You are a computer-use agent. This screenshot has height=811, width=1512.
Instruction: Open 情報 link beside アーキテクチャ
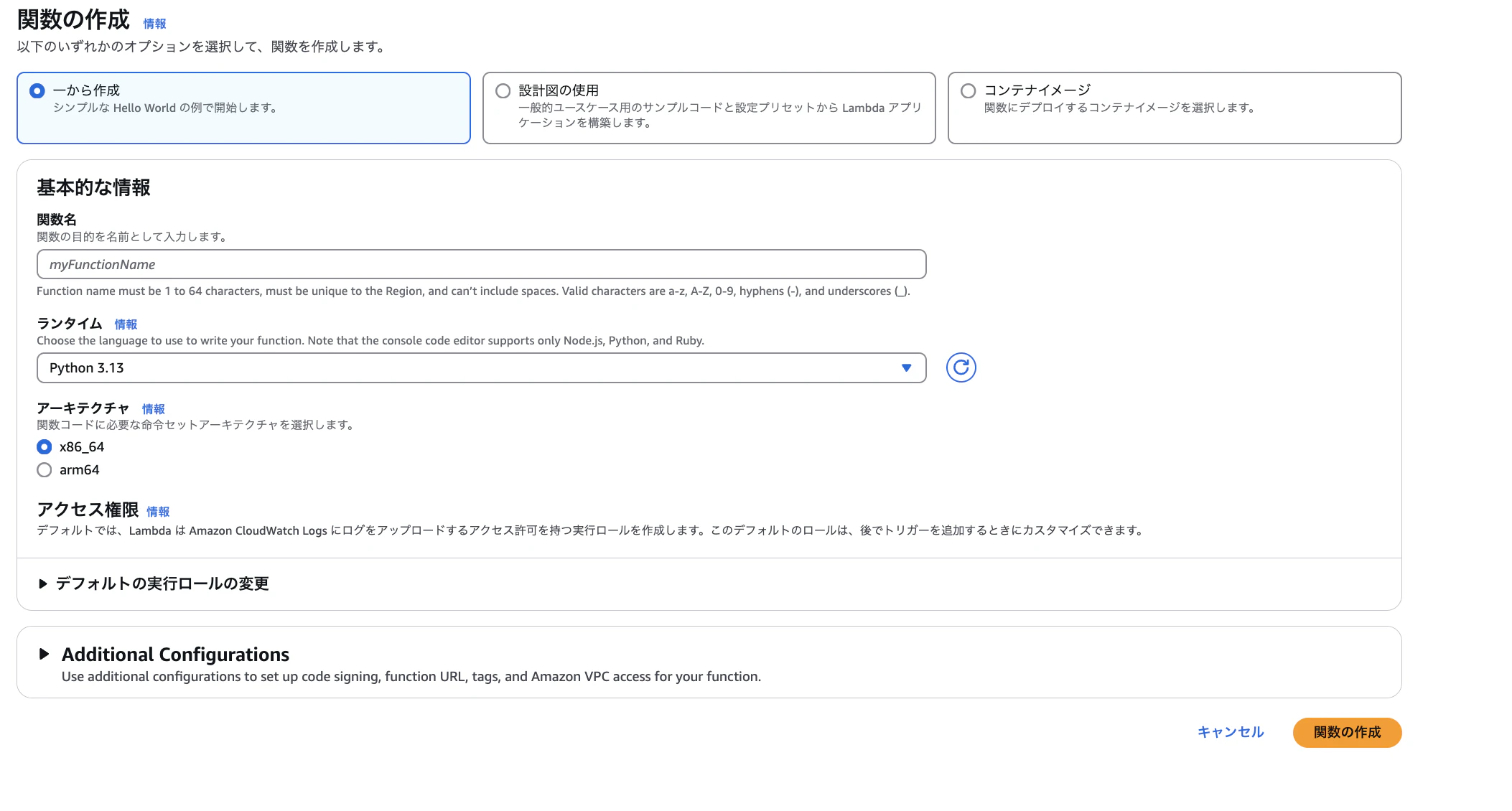(153, 409)
